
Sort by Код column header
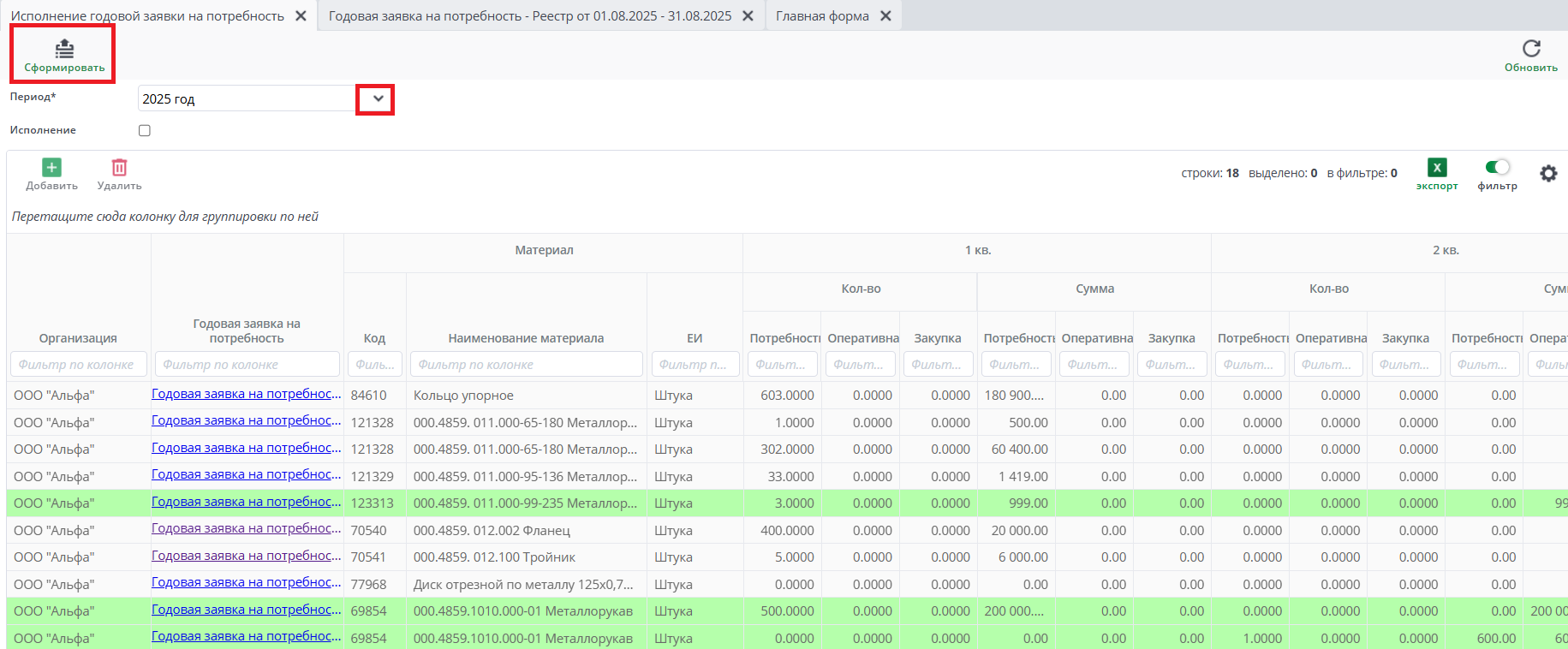[x=374, y=338]
